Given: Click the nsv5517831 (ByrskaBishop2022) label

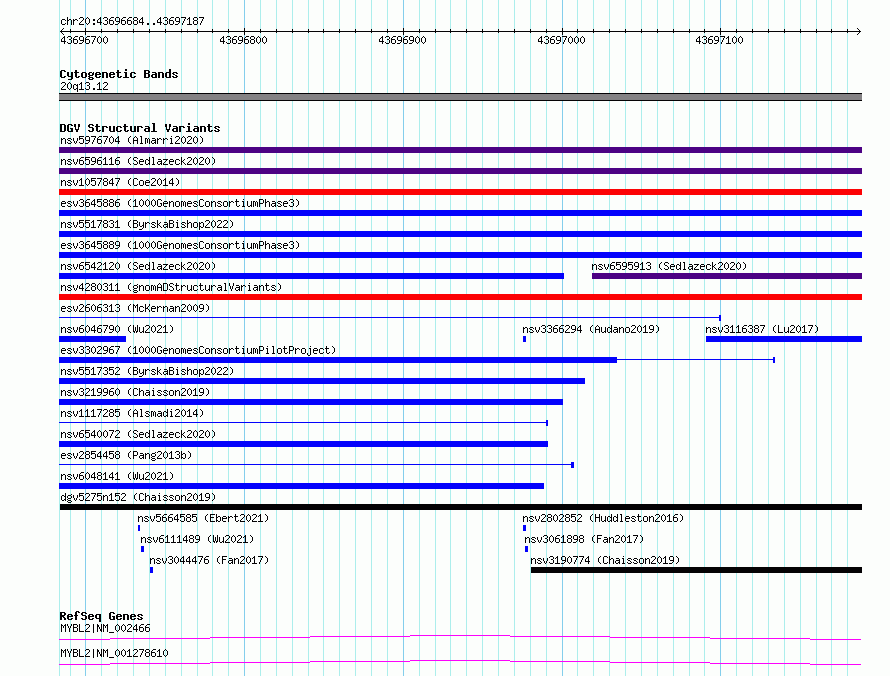Looking at the screenshot, I should [x=147, y=224].
